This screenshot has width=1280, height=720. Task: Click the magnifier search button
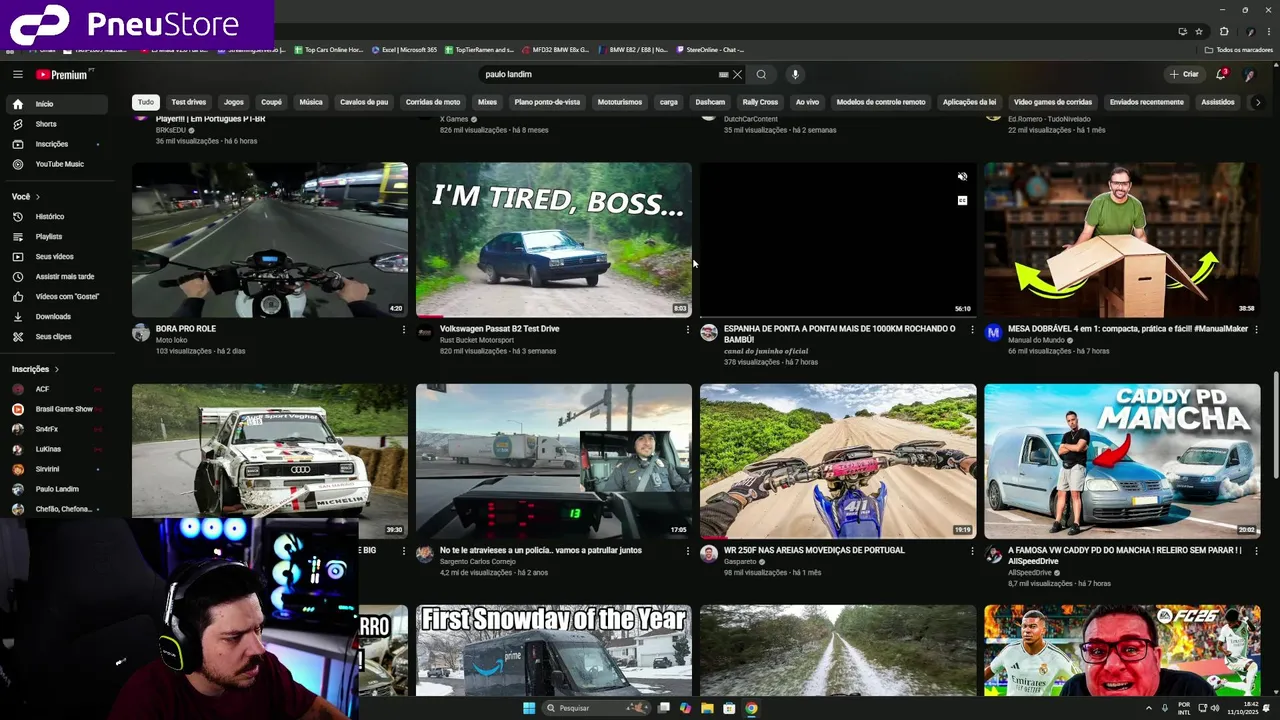click(x=761, y=74)
